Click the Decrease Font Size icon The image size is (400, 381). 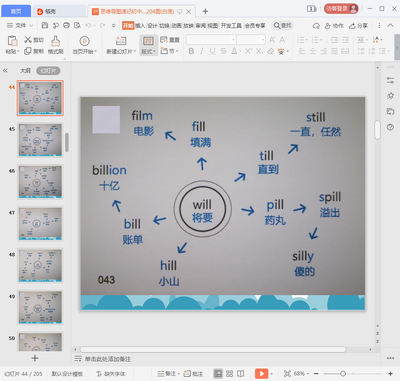[283, 40]
